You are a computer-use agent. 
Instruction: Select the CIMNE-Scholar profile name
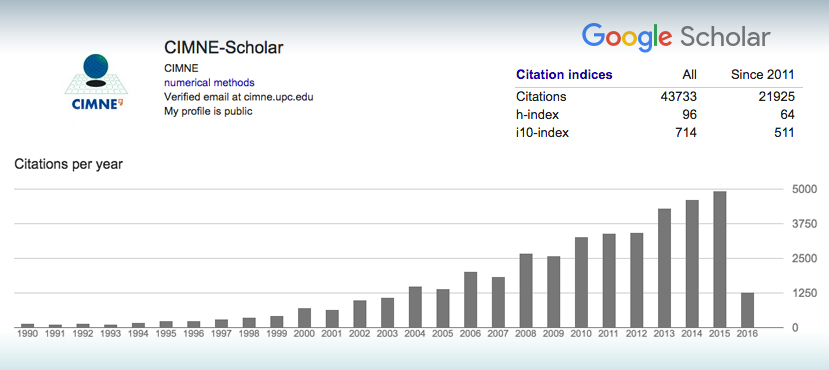[x=224, y=48]
